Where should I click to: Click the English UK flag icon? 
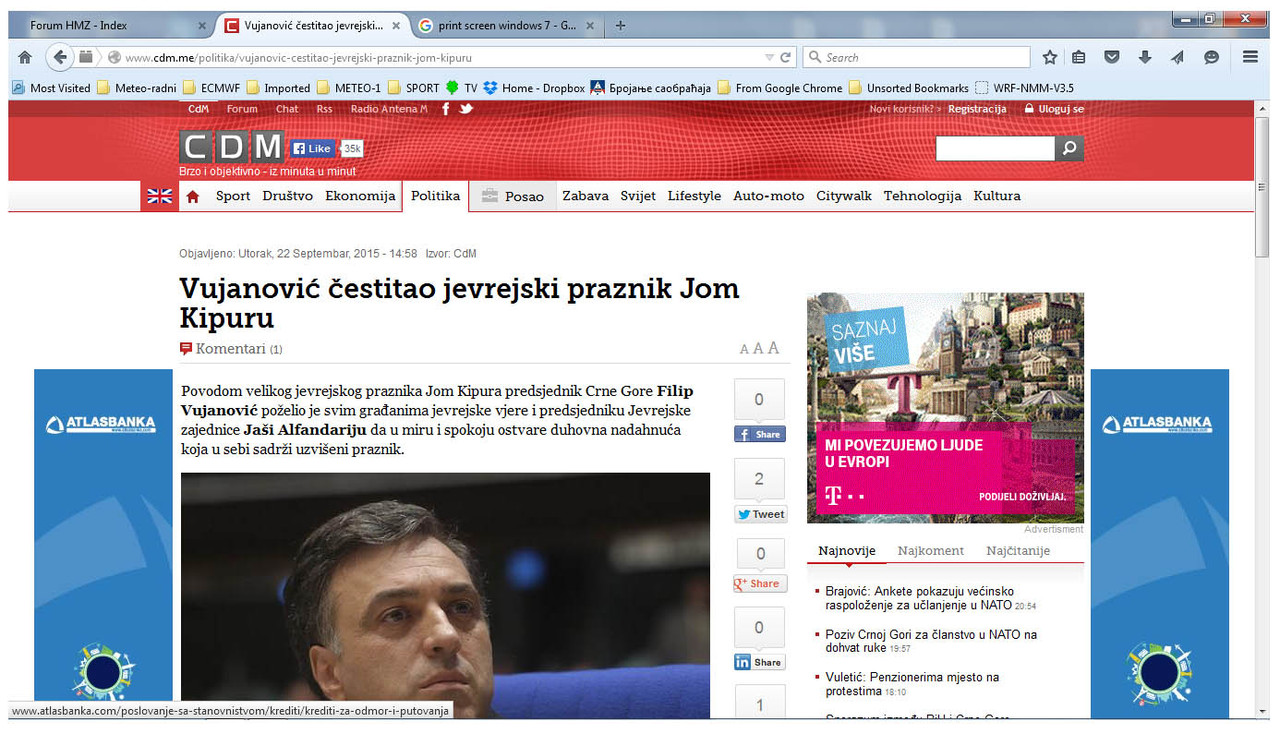click(160, 196)
